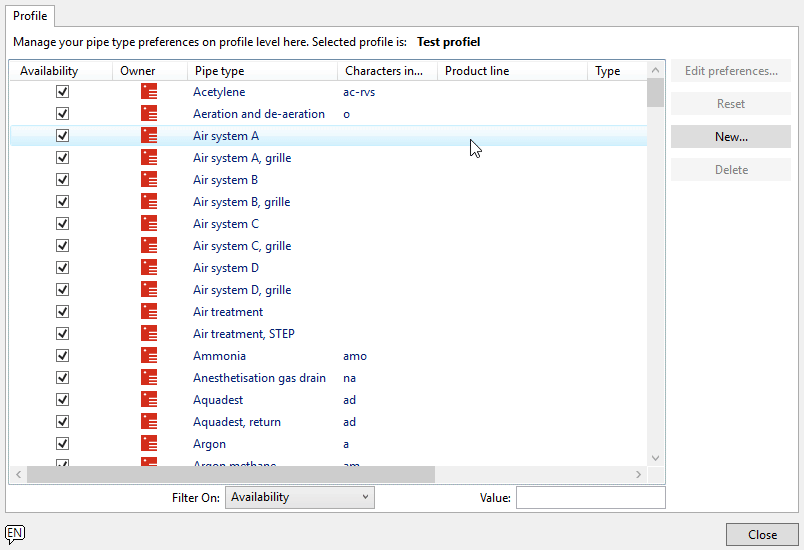Click the owner icon for Air system A, grille

pos(149,158)
